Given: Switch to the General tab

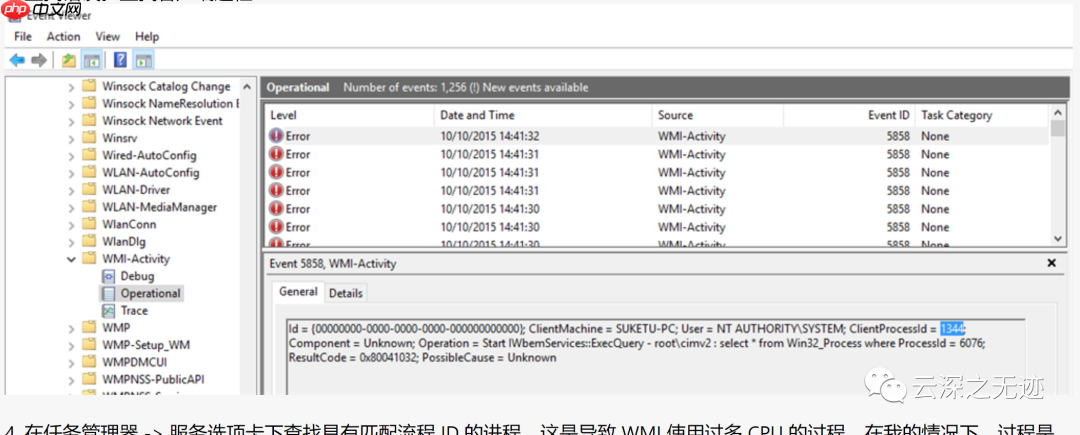Looking at the screenshot, I should [298, 292].
